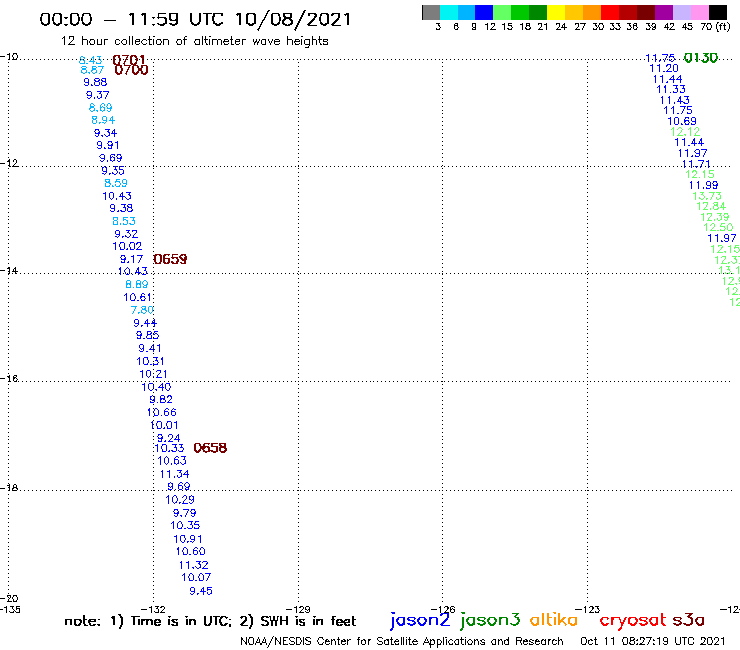Image resolution: width=740 pixels, height=650 pixels.
Task: Click the dark blue swatch in the color scale
Action: tap(485, 12)
